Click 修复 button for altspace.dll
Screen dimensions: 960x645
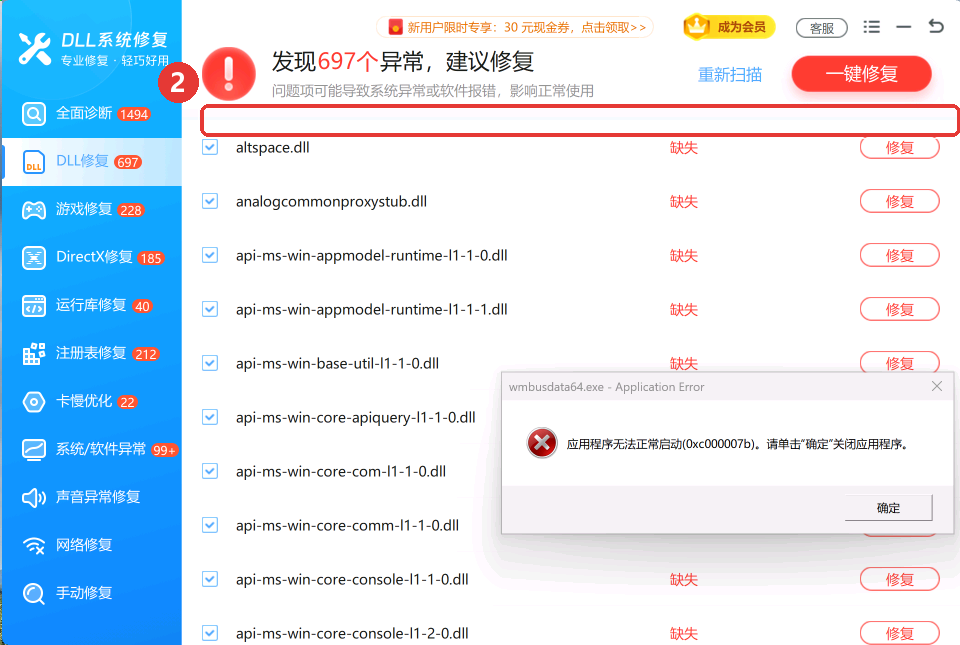tap(899, 147)
